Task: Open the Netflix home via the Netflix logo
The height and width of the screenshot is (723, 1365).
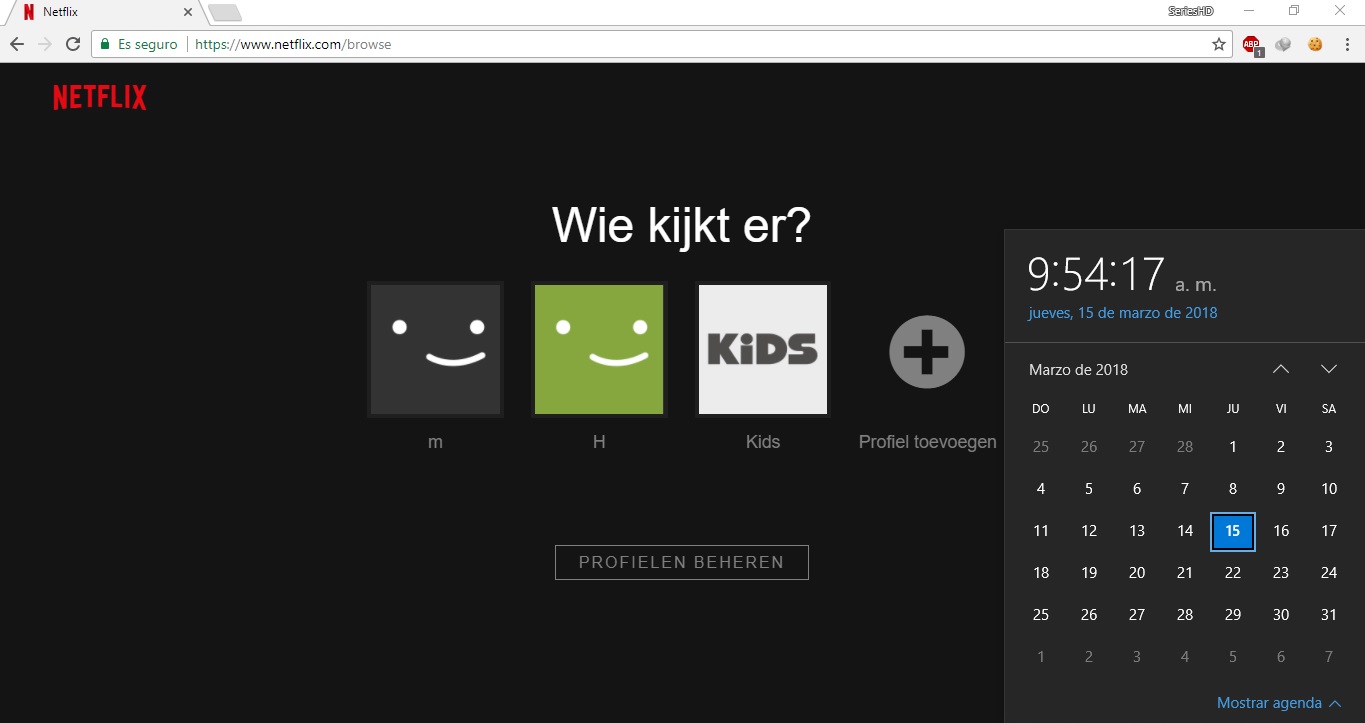Action: 99,96
